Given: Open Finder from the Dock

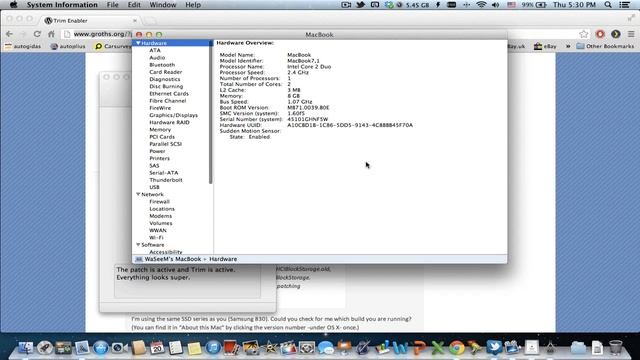Looking at the screenshot, I should [26, 347].
